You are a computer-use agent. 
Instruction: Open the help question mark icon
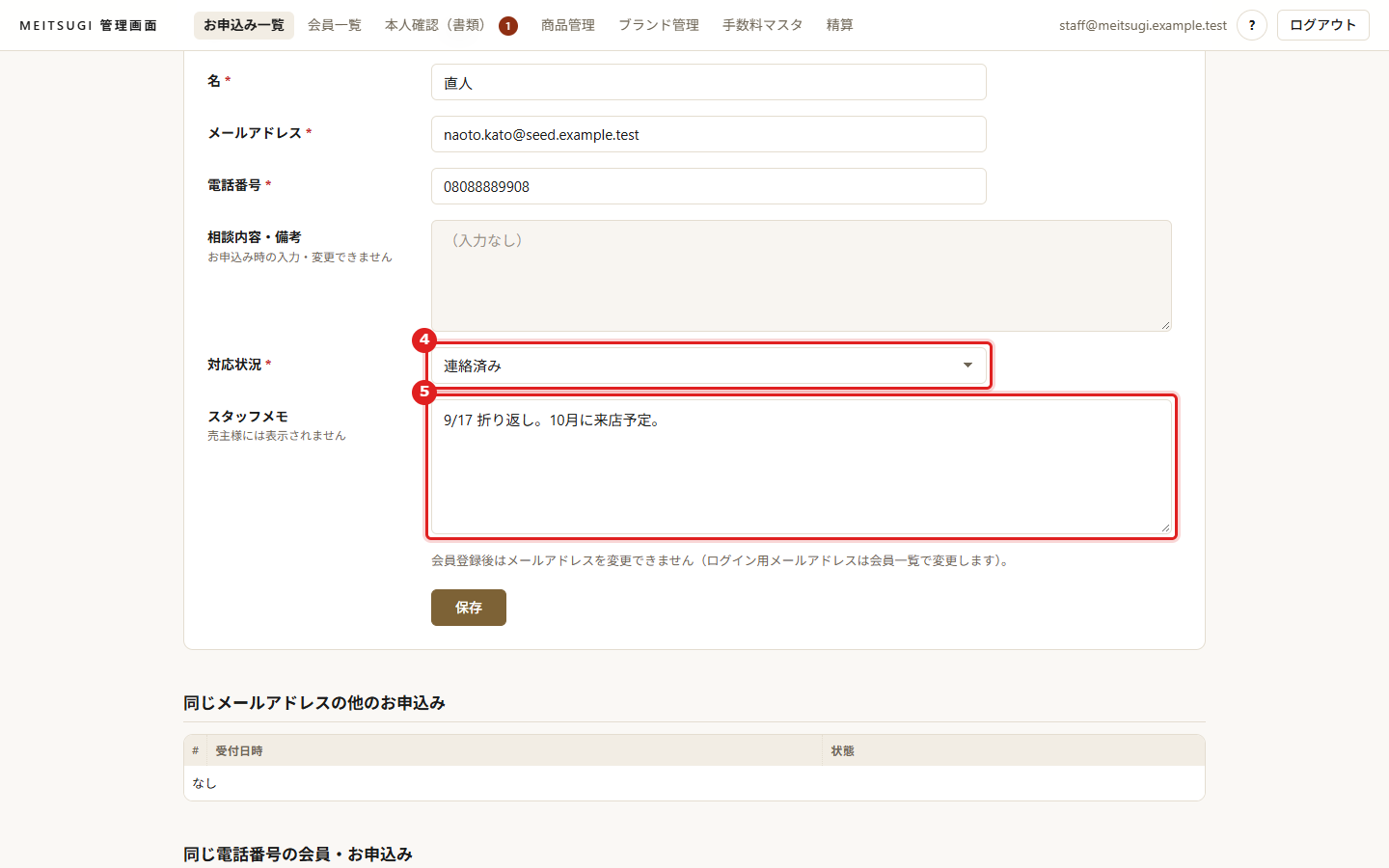1251,25
